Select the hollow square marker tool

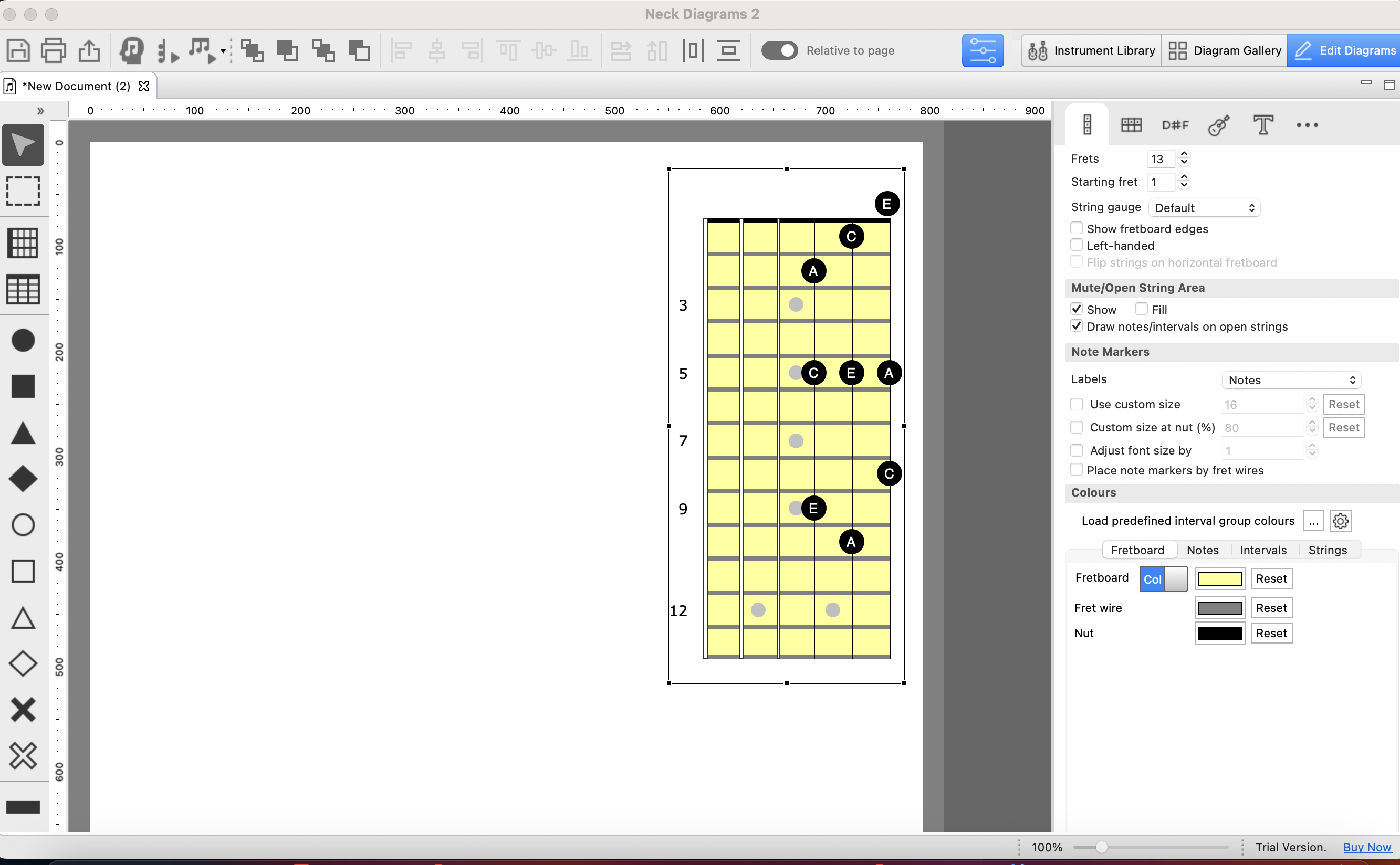point(23,571)
